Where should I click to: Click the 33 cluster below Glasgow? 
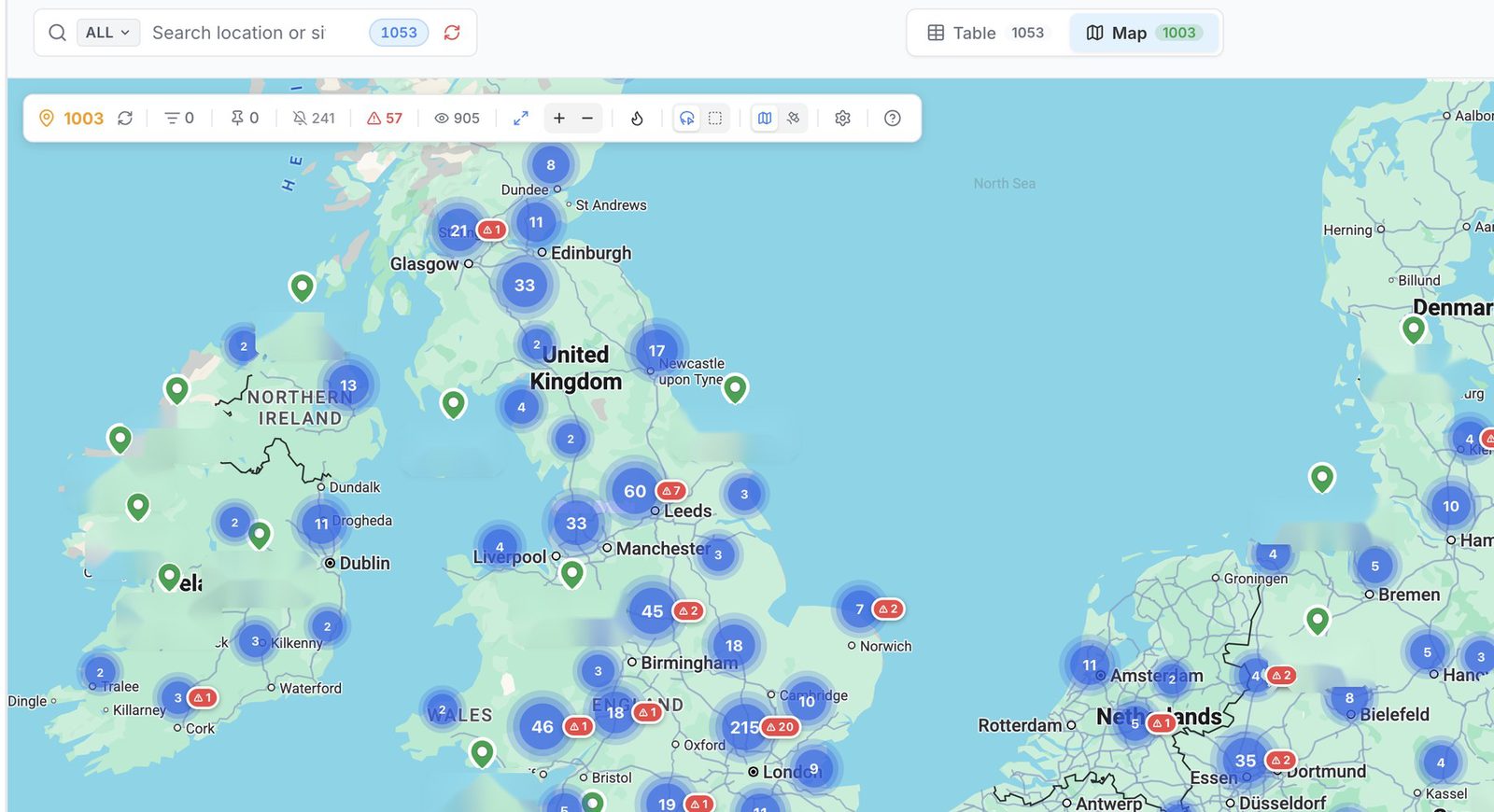[525, 285]
